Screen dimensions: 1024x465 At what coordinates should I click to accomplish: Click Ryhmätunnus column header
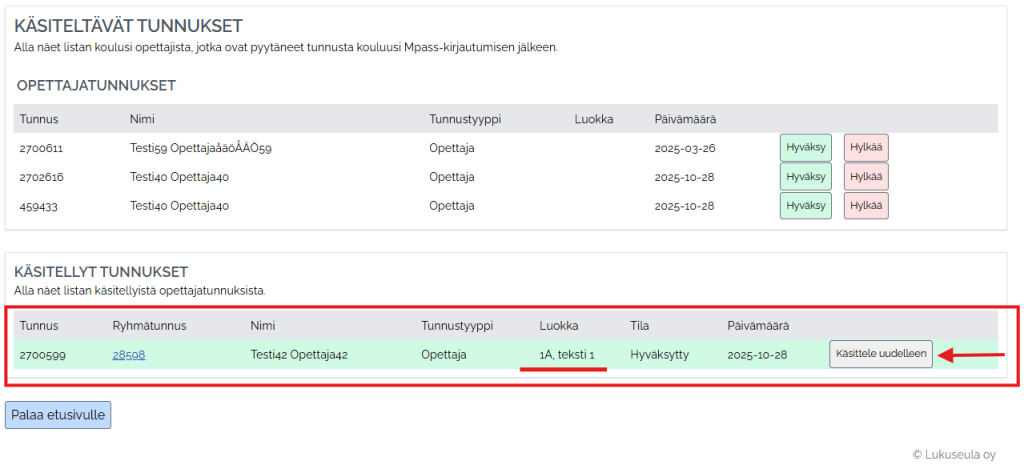pos(149,326)
